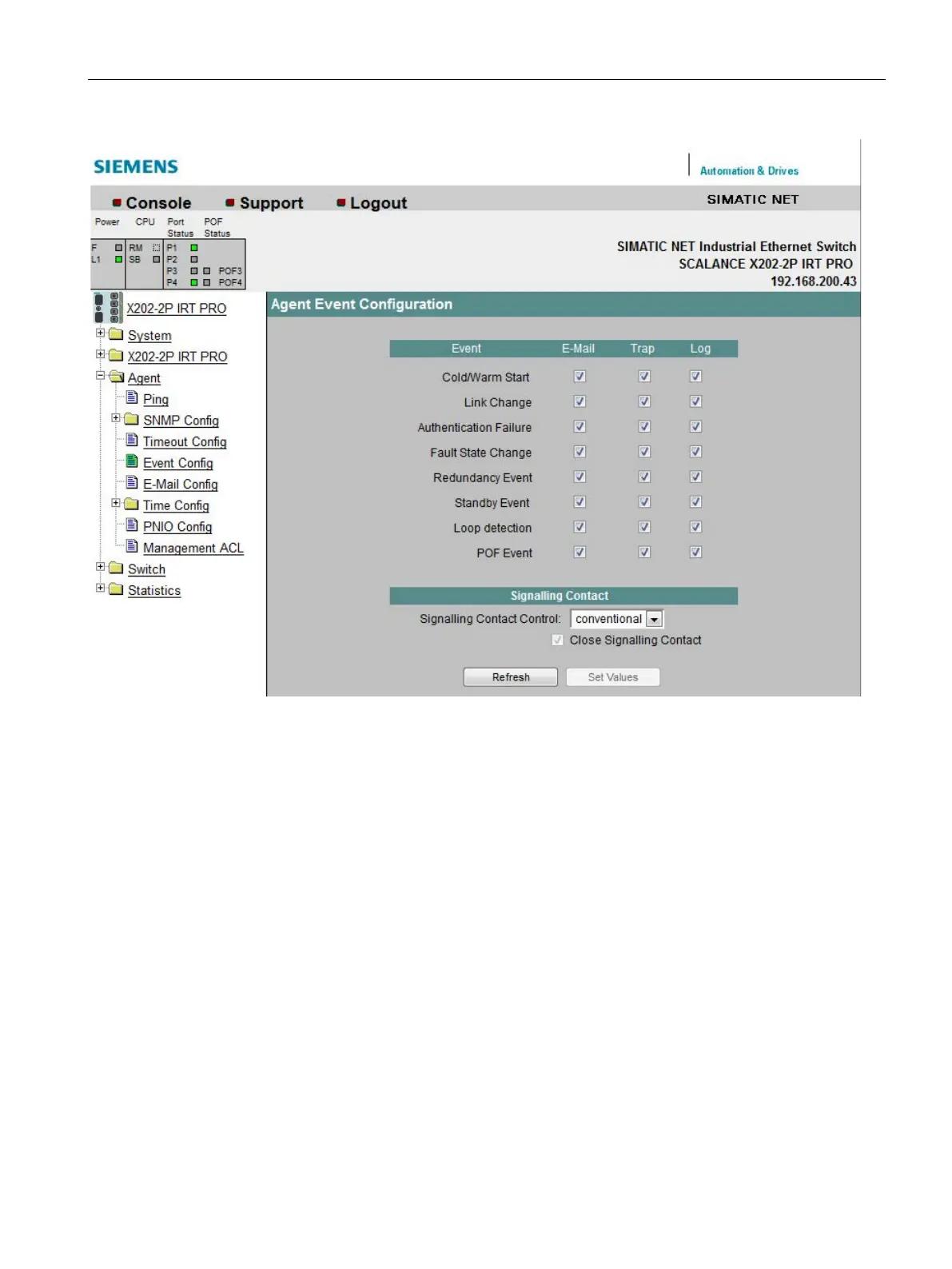Toggle E-Mail checkbox for Cold/Warm Start

pyautogui.click(x=580, y=377)
